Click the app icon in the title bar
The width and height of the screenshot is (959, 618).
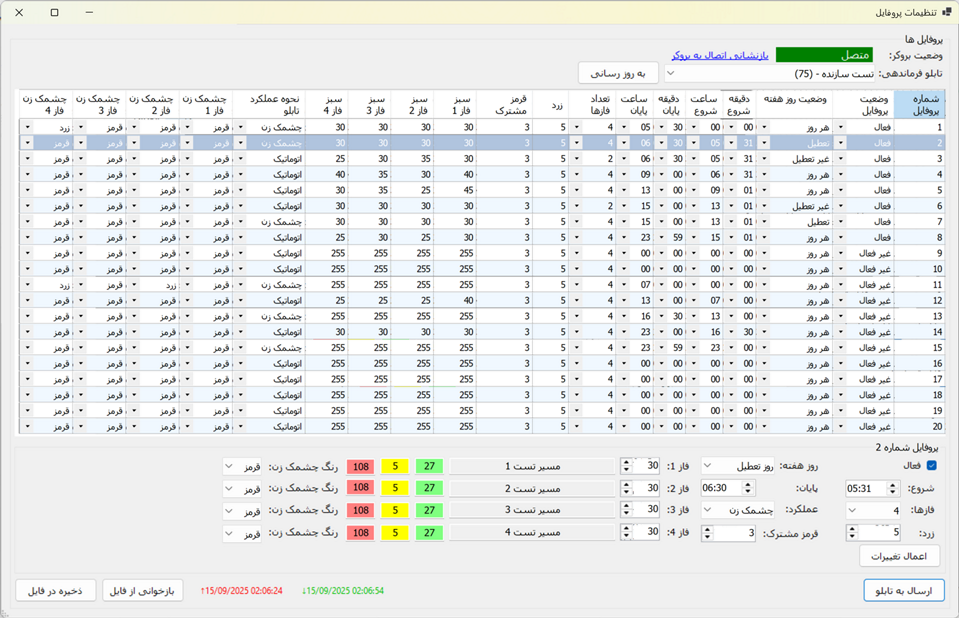946,12
